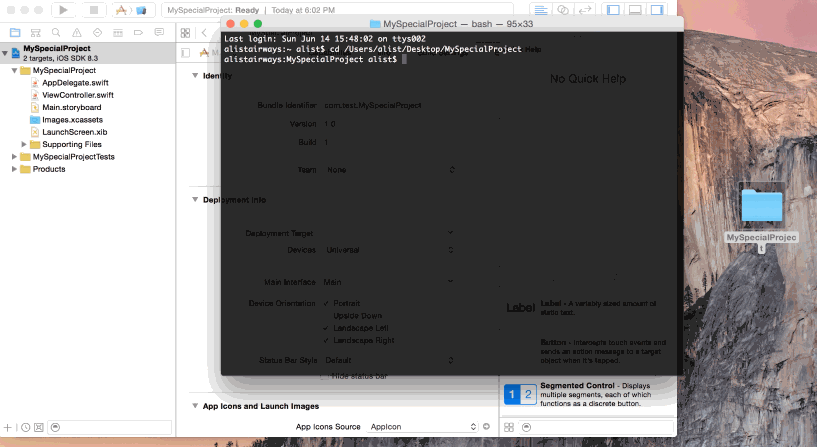This screenshot has height=447, width=817.
Task: Go back in editor history
Action: 204,33
